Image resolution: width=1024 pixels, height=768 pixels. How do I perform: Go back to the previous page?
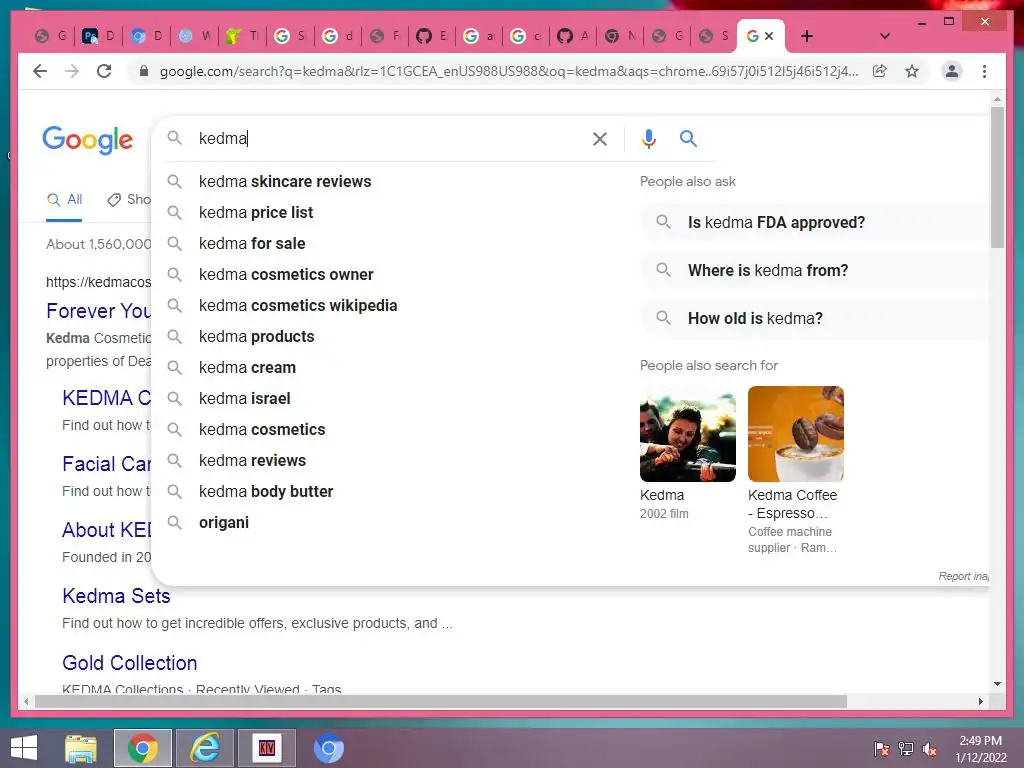40,71
